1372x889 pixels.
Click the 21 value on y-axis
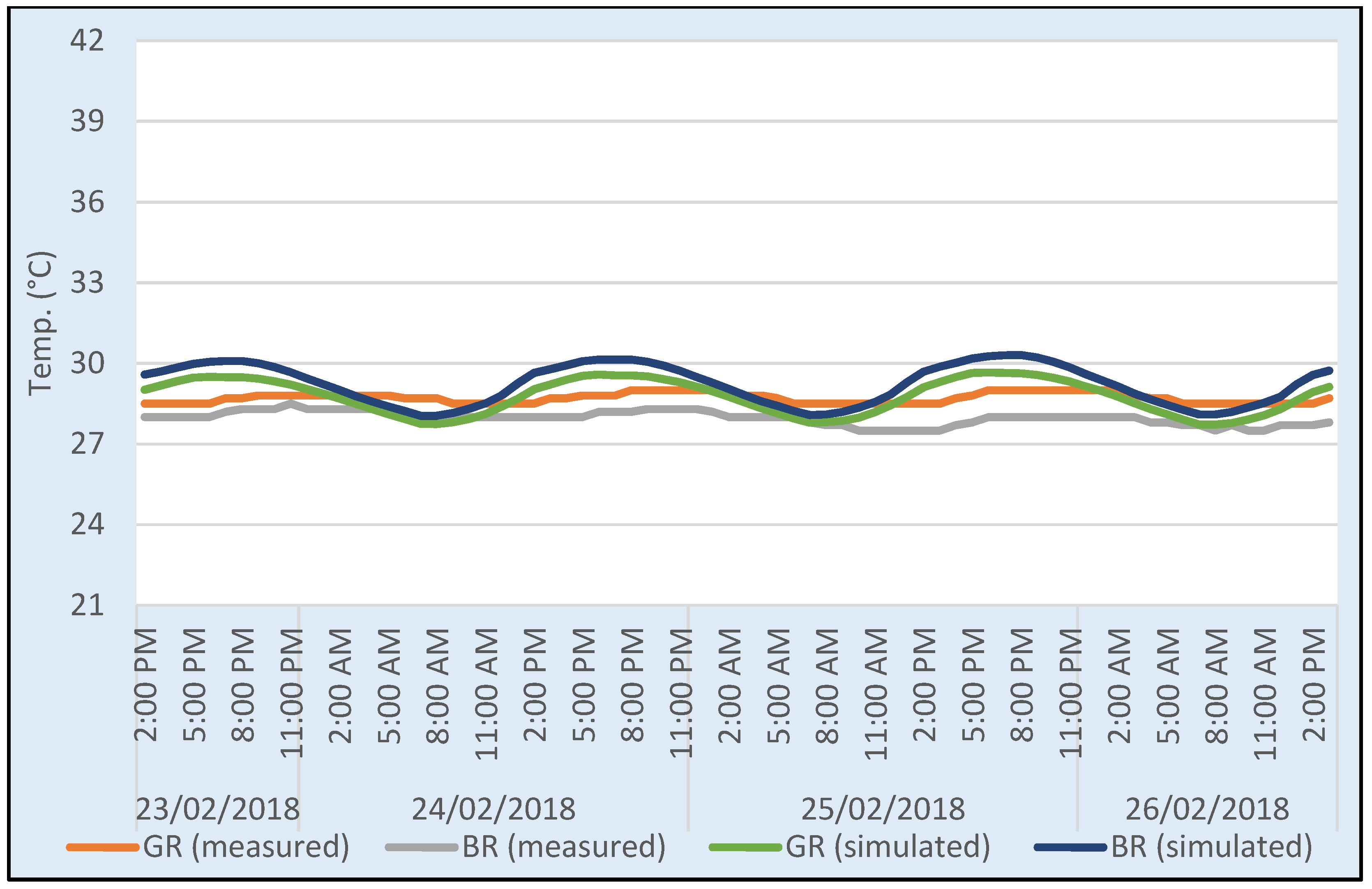click(x=87, y=605)
